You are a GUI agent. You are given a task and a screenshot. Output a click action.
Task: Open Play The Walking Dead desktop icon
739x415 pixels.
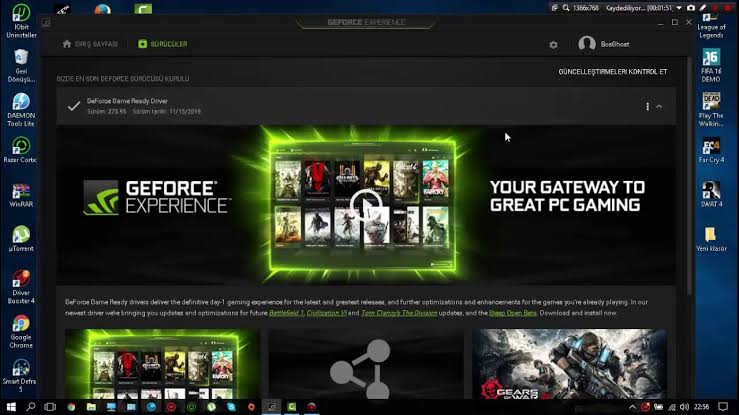pyautogui.click(x=711, y=110)
